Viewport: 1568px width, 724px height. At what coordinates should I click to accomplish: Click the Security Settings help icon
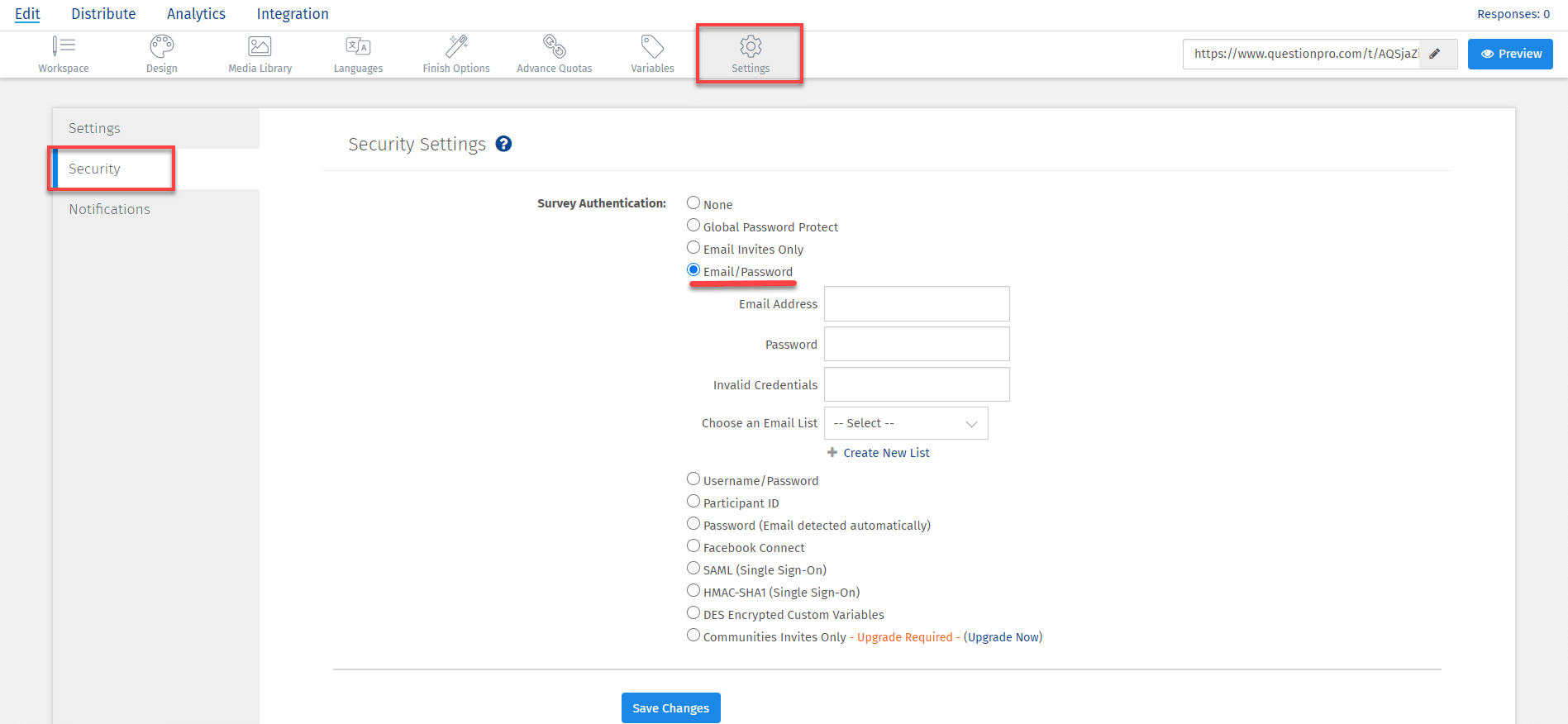coord(503,144)
